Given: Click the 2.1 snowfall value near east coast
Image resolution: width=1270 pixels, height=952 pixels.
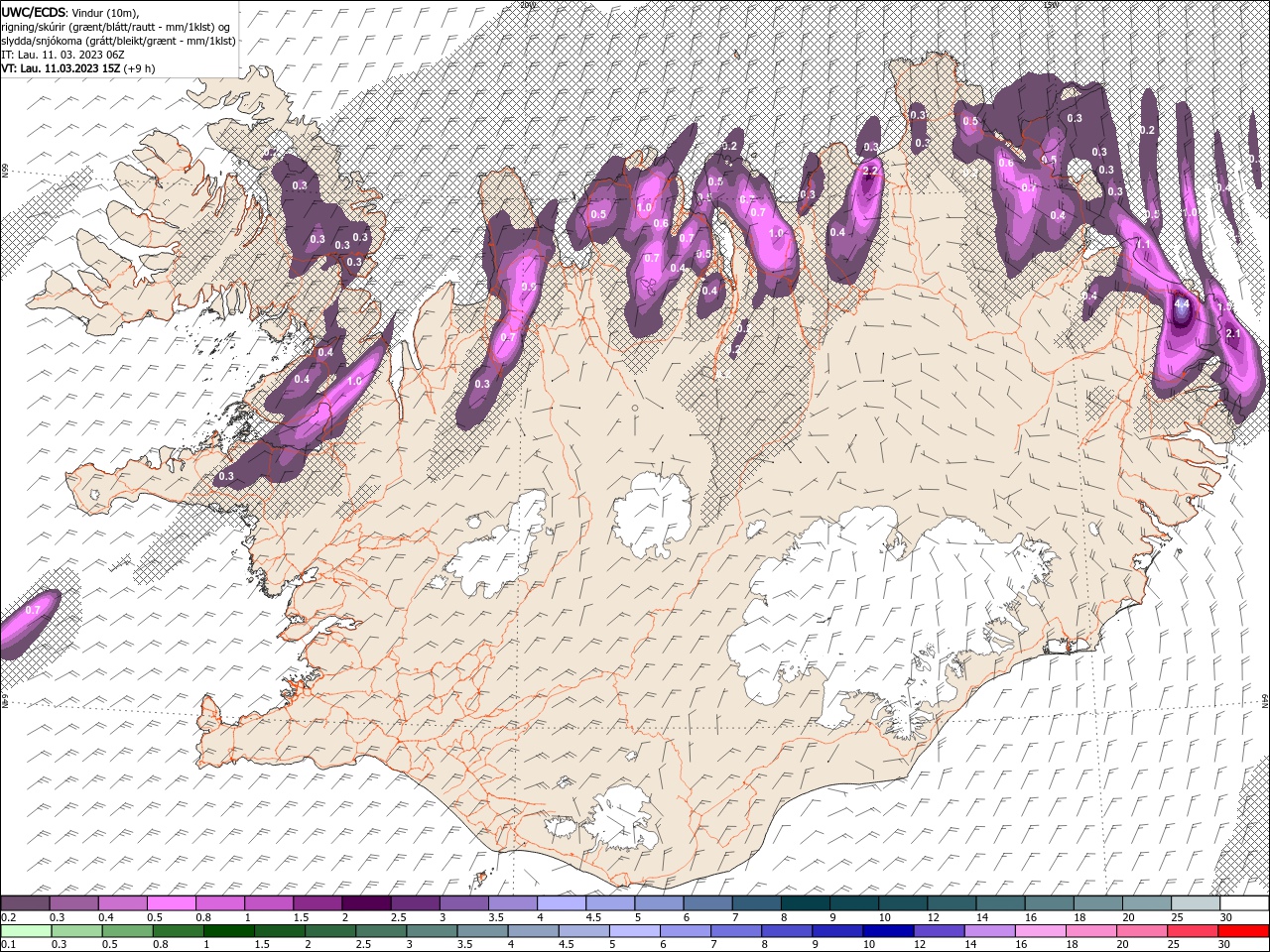Looking at the screenshot, I should tap(1233, 334).
